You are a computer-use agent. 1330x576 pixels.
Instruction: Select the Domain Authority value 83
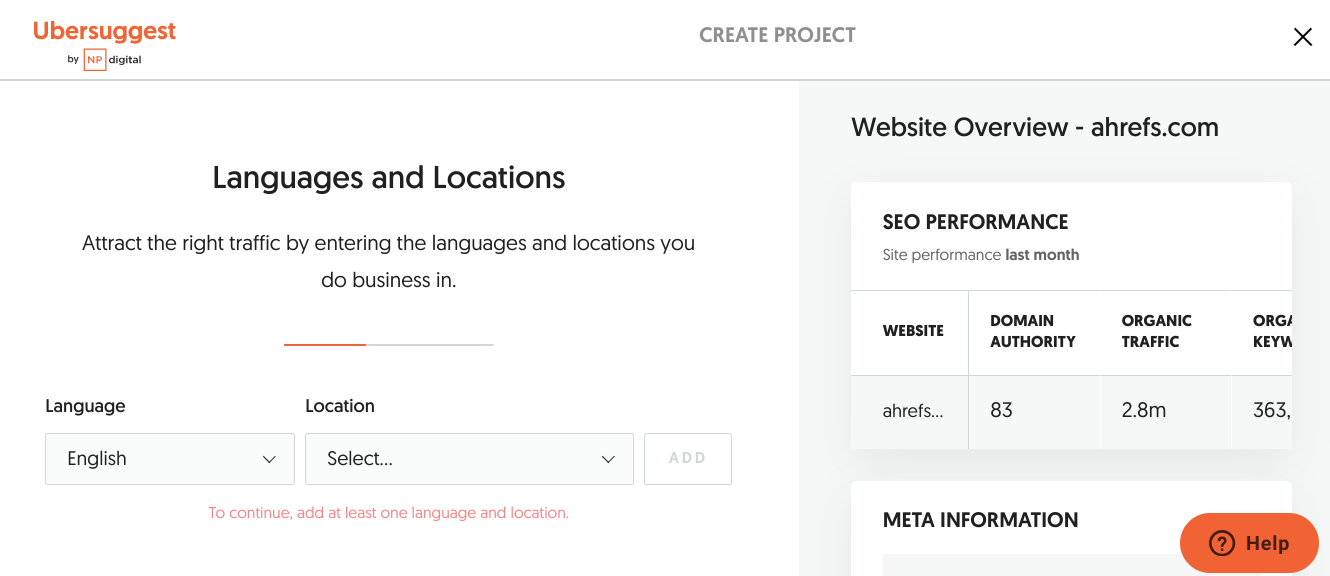pyautogui.click(x=1001, y=410)
